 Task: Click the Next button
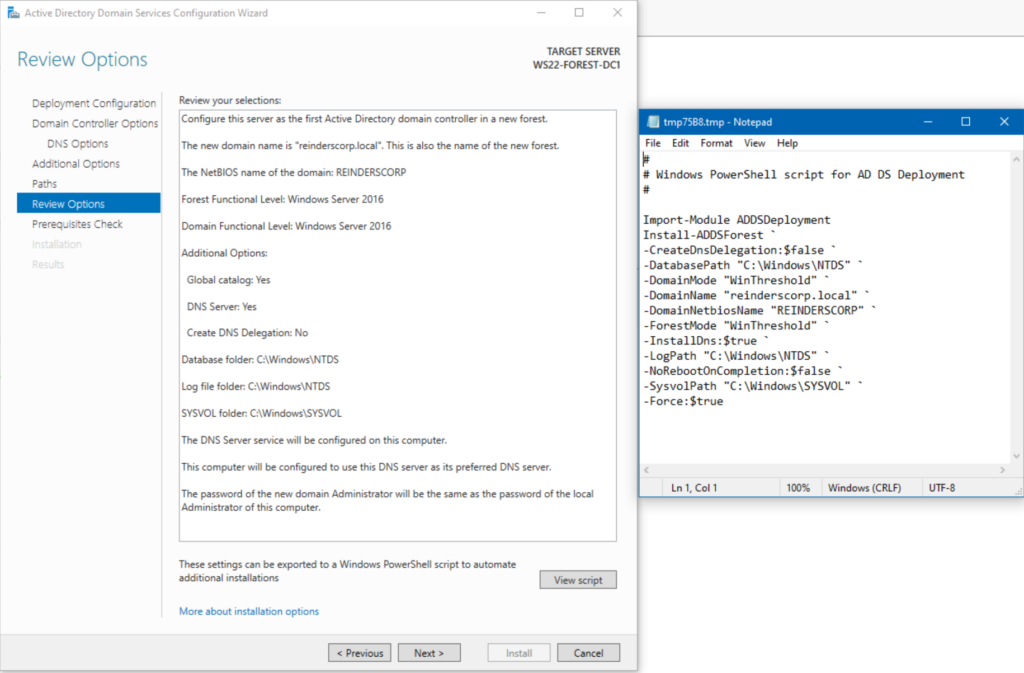(429, 653)
